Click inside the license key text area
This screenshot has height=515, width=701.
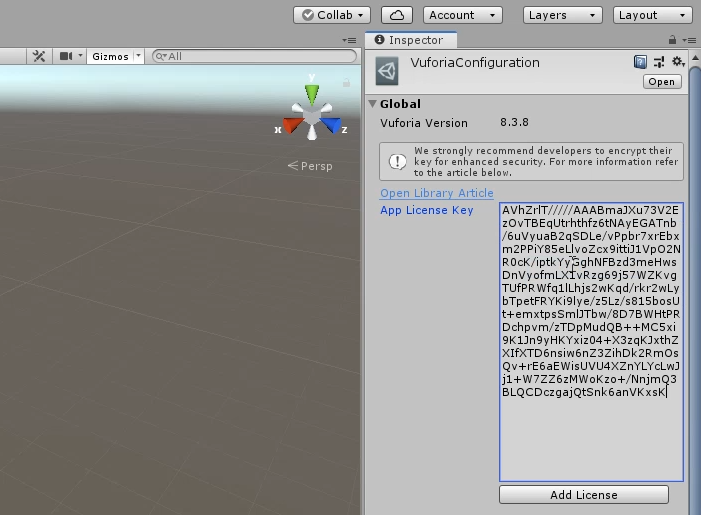pyautogui.click(x=591, y=342)
